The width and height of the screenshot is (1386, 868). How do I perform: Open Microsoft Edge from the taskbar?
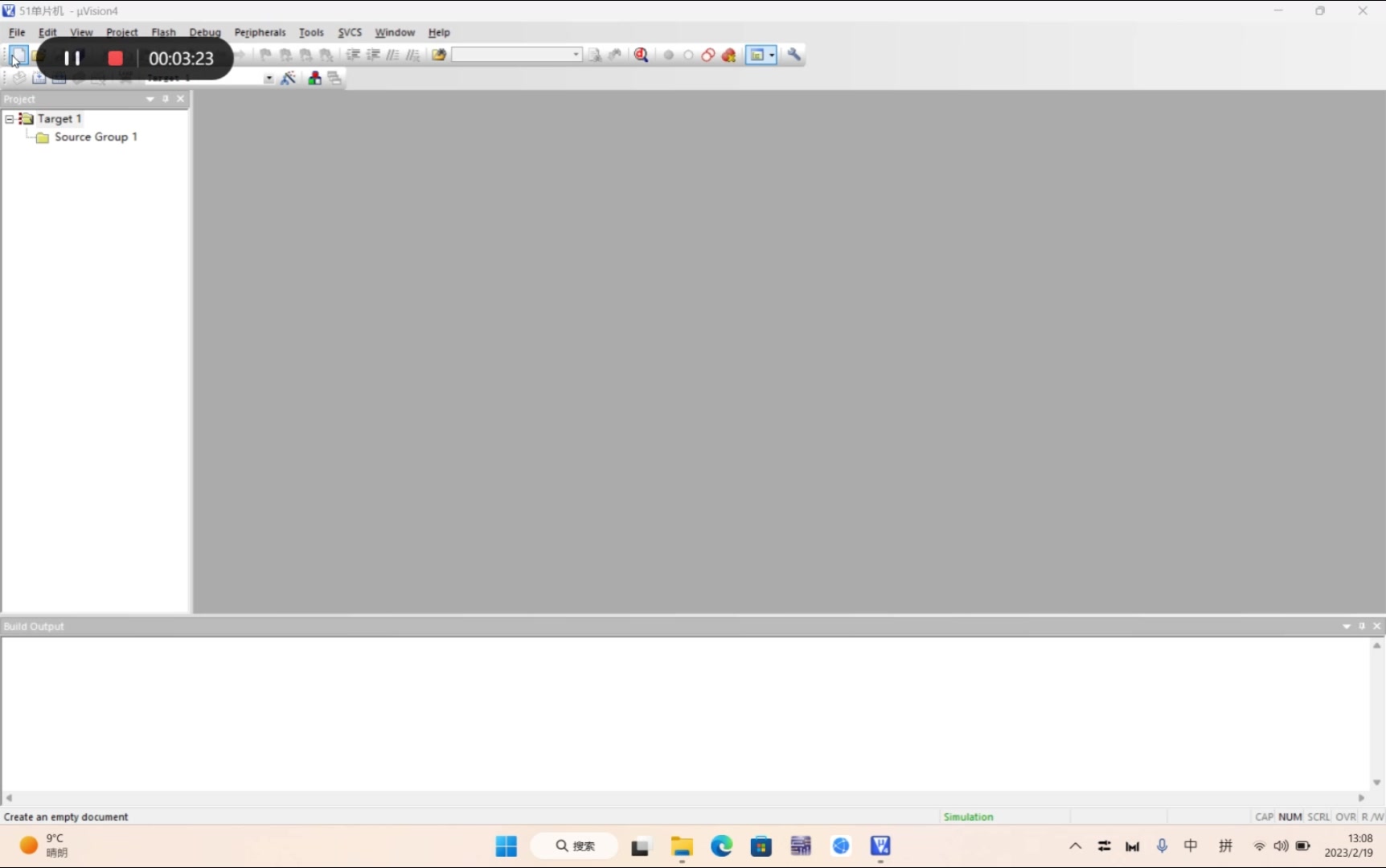point(721,845)
